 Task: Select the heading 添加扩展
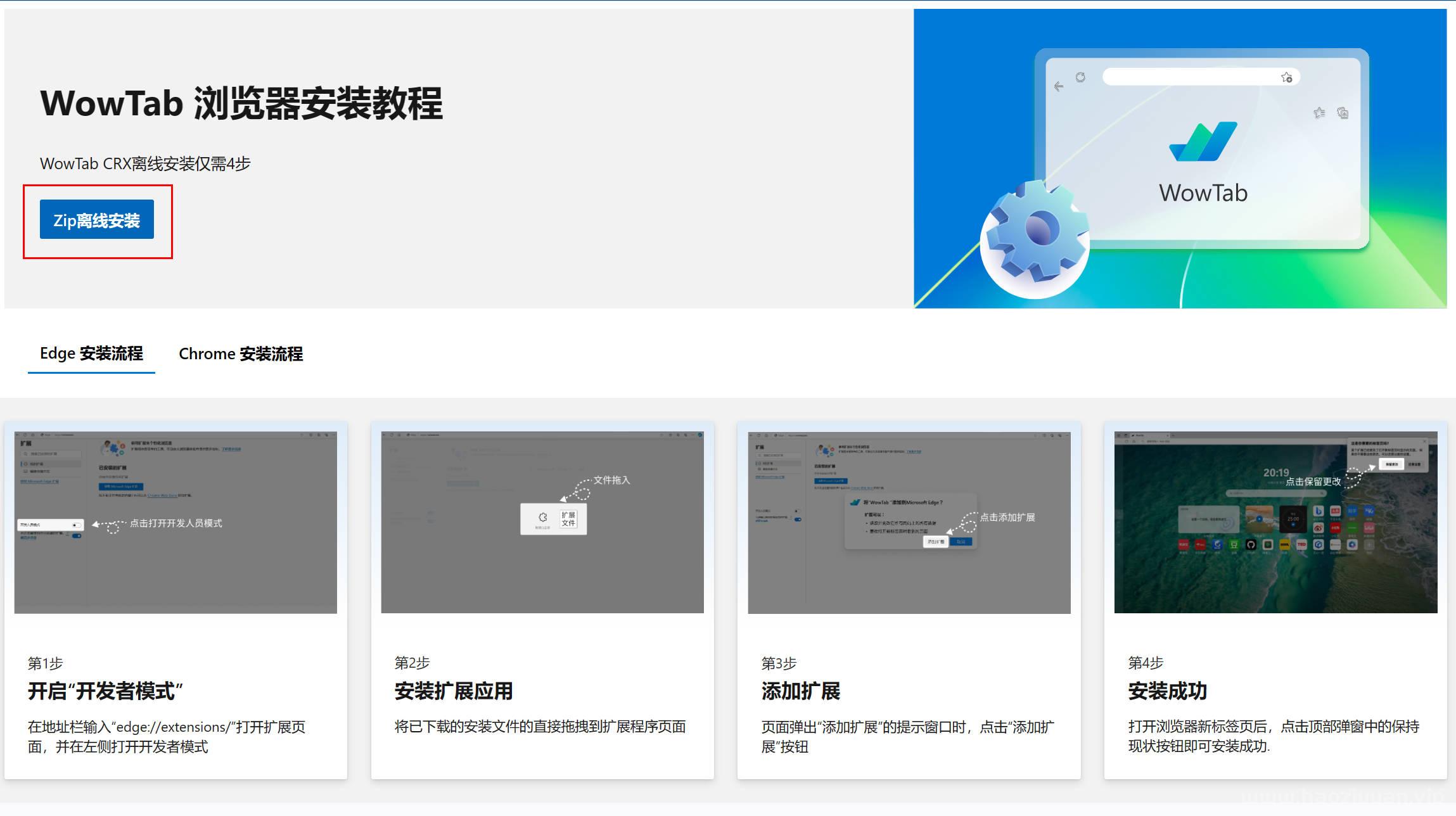[801, 691]
